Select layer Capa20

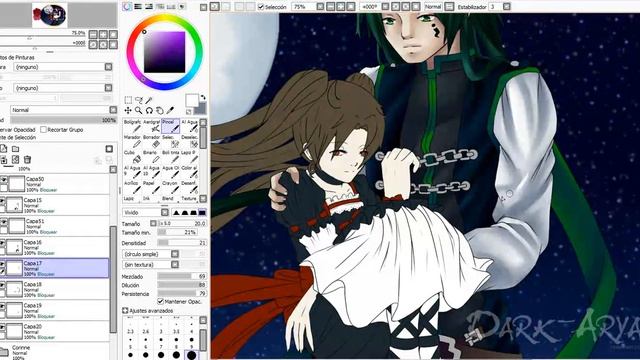55,331
